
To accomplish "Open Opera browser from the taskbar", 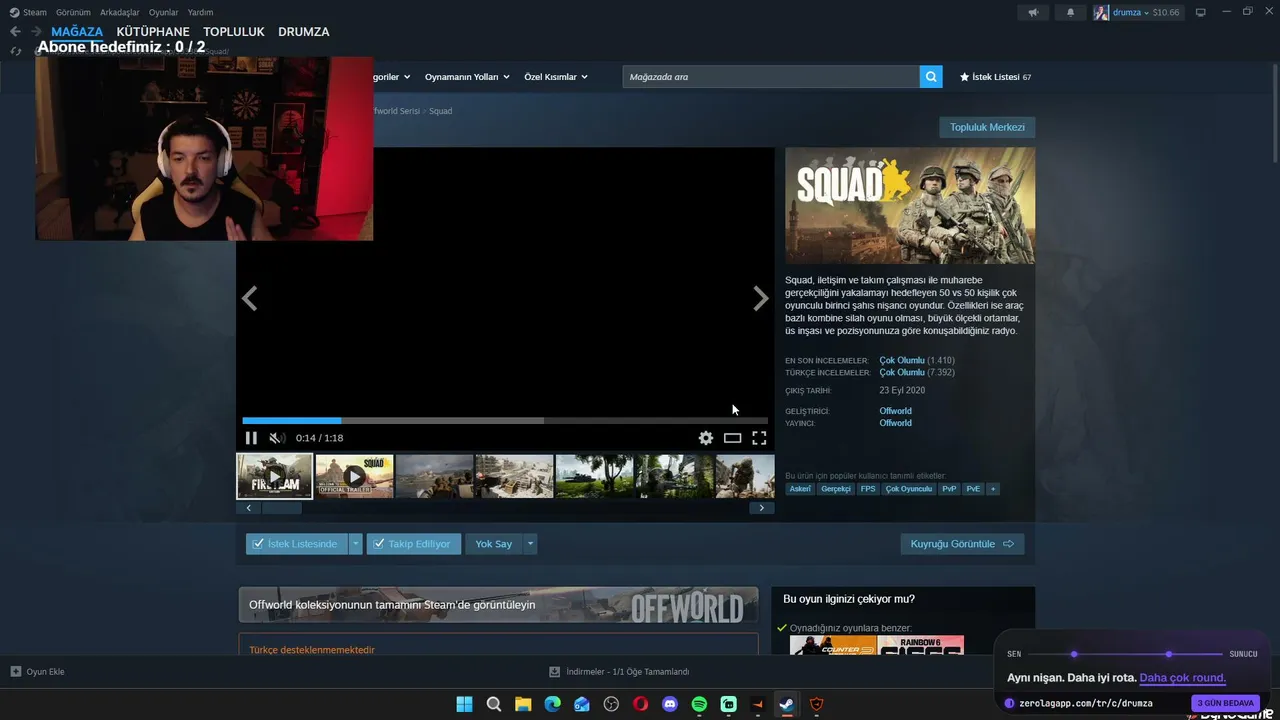I will pos(640,704).
